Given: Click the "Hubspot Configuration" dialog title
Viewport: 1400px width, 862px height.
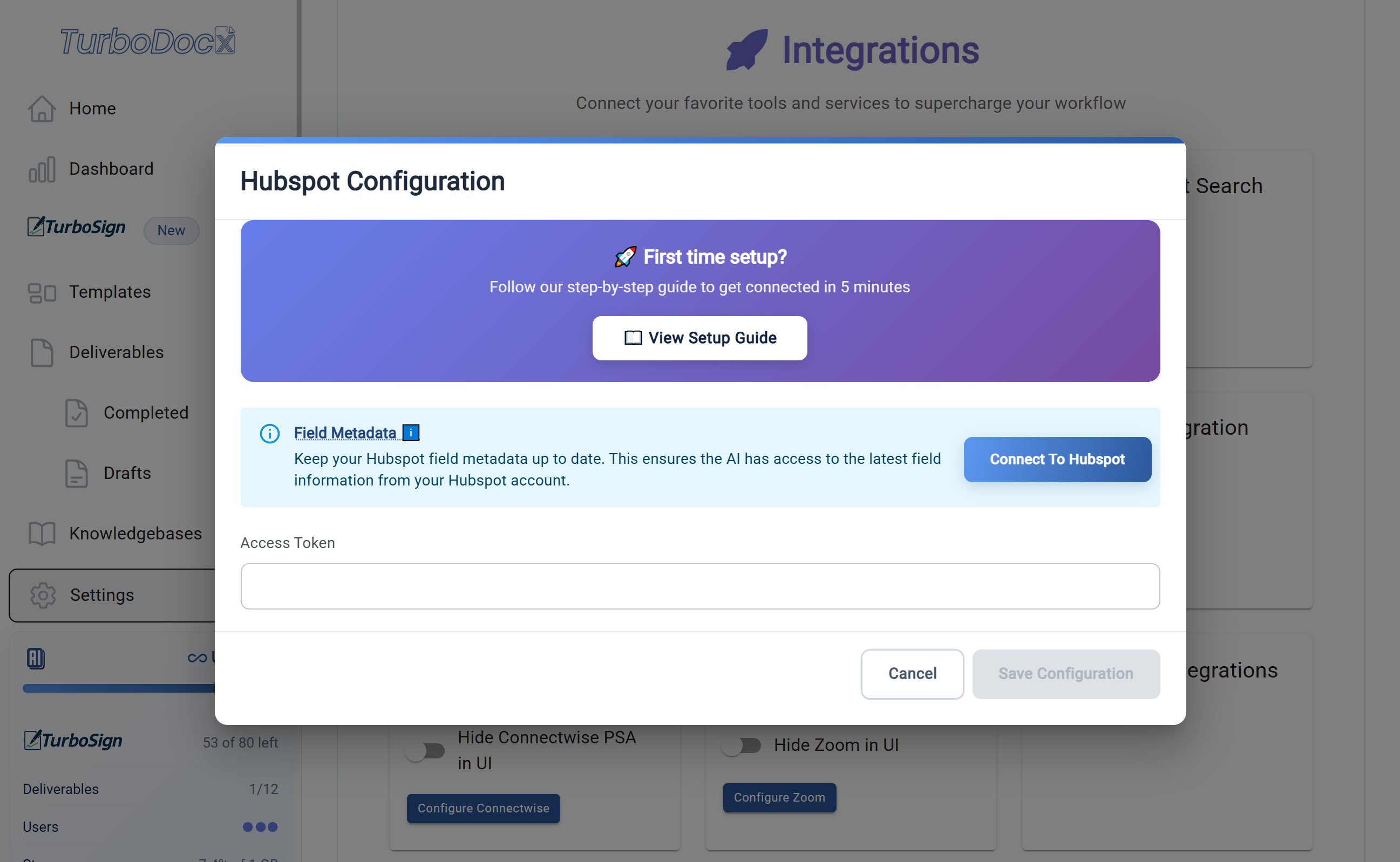Looking at the screenshot, I should [372, 181].
